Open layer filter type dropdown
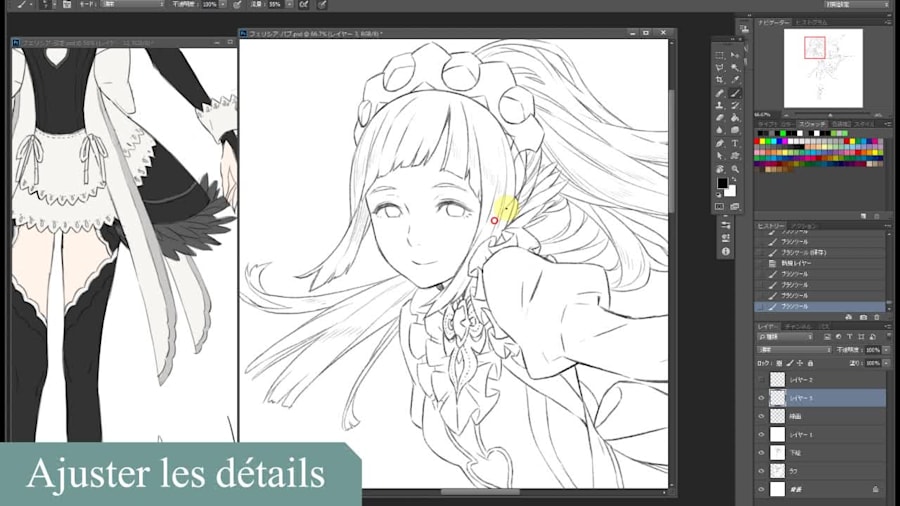Viewport: 900px width, 506px height. point(786,337)
